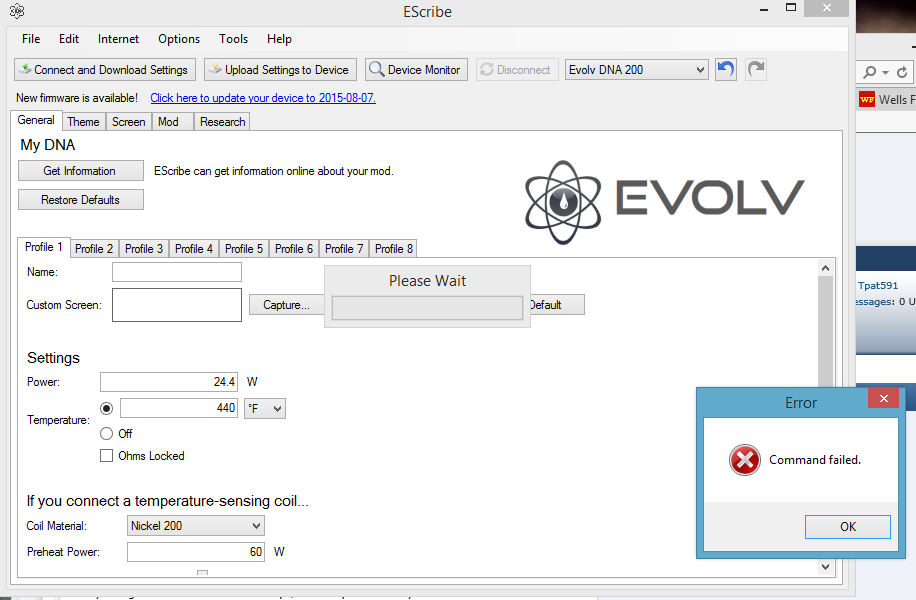The height and width of the screenshot is (600, 916).
Task: Enable the Ohms Locked checkbox
Action: [x=107, y=456]
